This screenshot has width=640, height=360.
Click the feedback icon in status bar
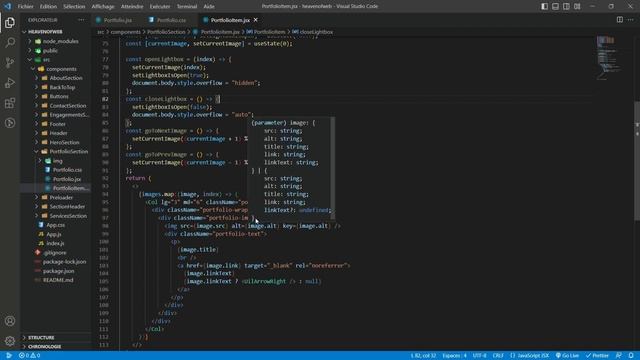pyautogui.click(x=619, y=356)
